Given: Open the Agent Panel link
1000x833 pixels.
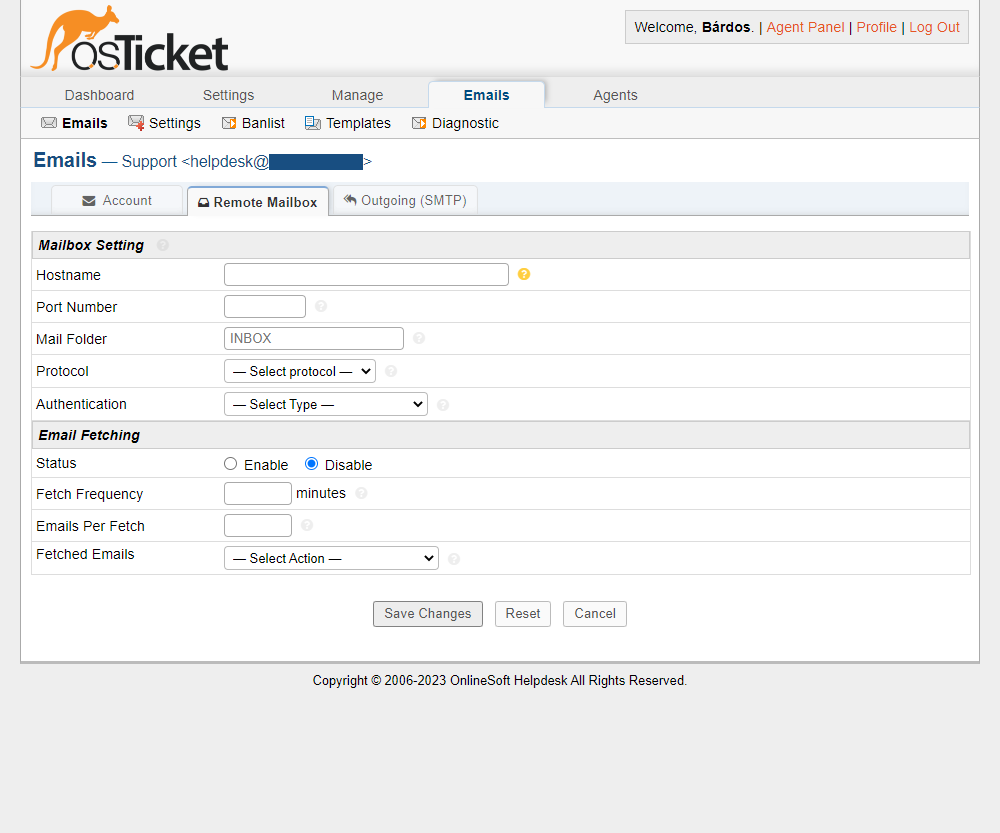Looking at the screenshot, I should (x=805, y=27).
